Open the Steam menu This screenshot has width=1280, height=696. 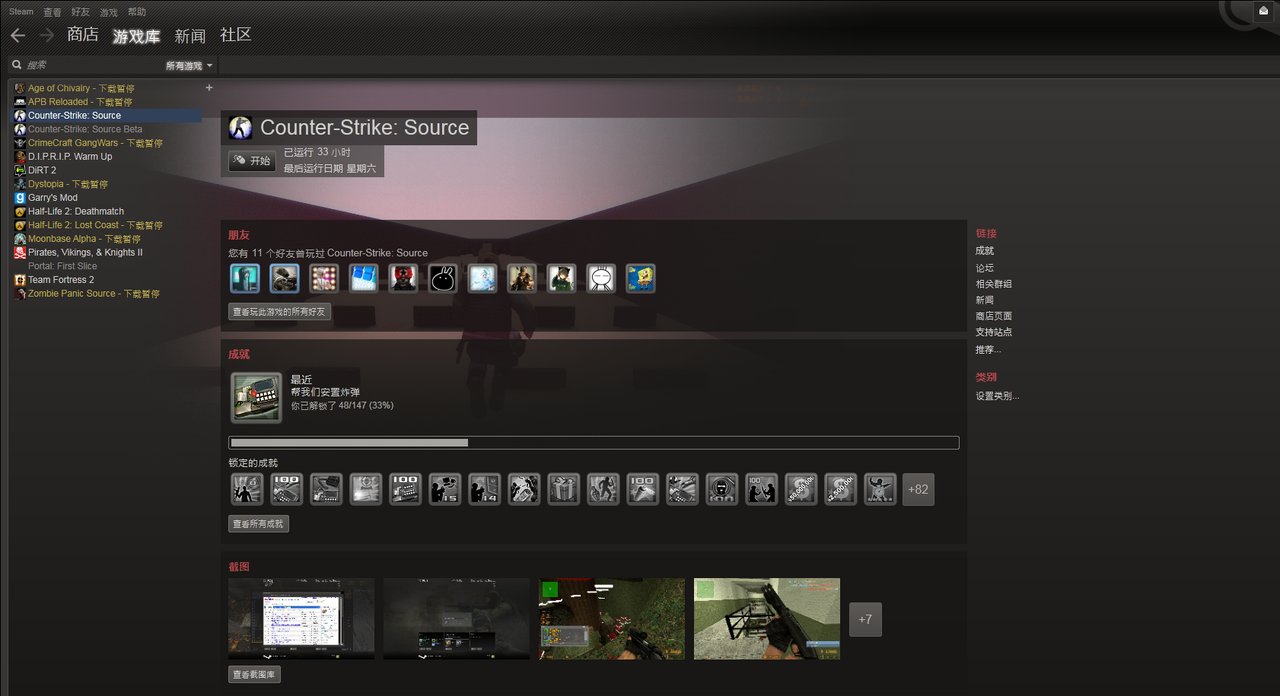(x=21, y=12)
